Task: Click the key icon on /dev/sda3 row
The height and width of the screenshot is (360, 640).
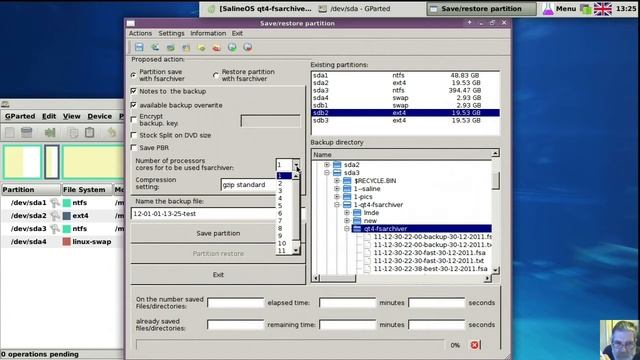Action: [55, 229]
